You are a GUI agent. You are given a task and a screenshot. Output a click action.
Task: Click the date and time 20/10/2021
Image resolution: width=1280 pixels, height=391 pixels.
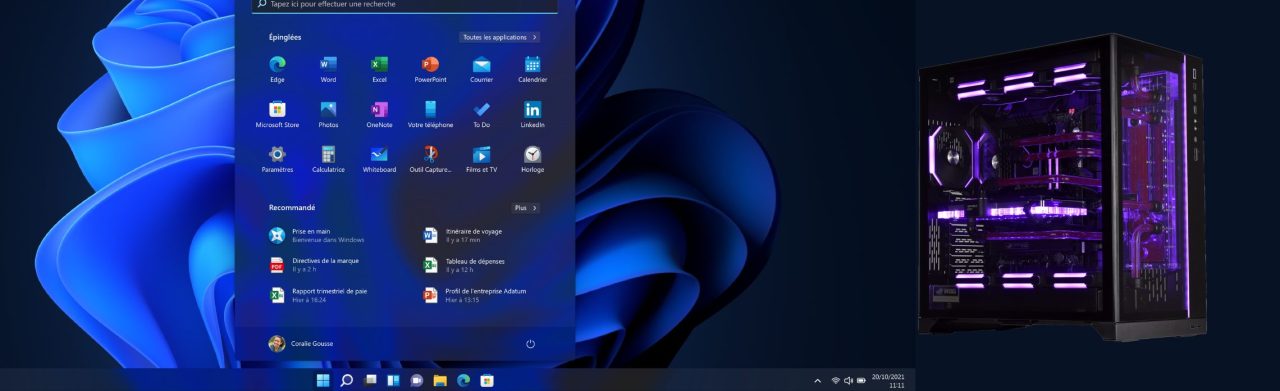(x=888, y=381)
